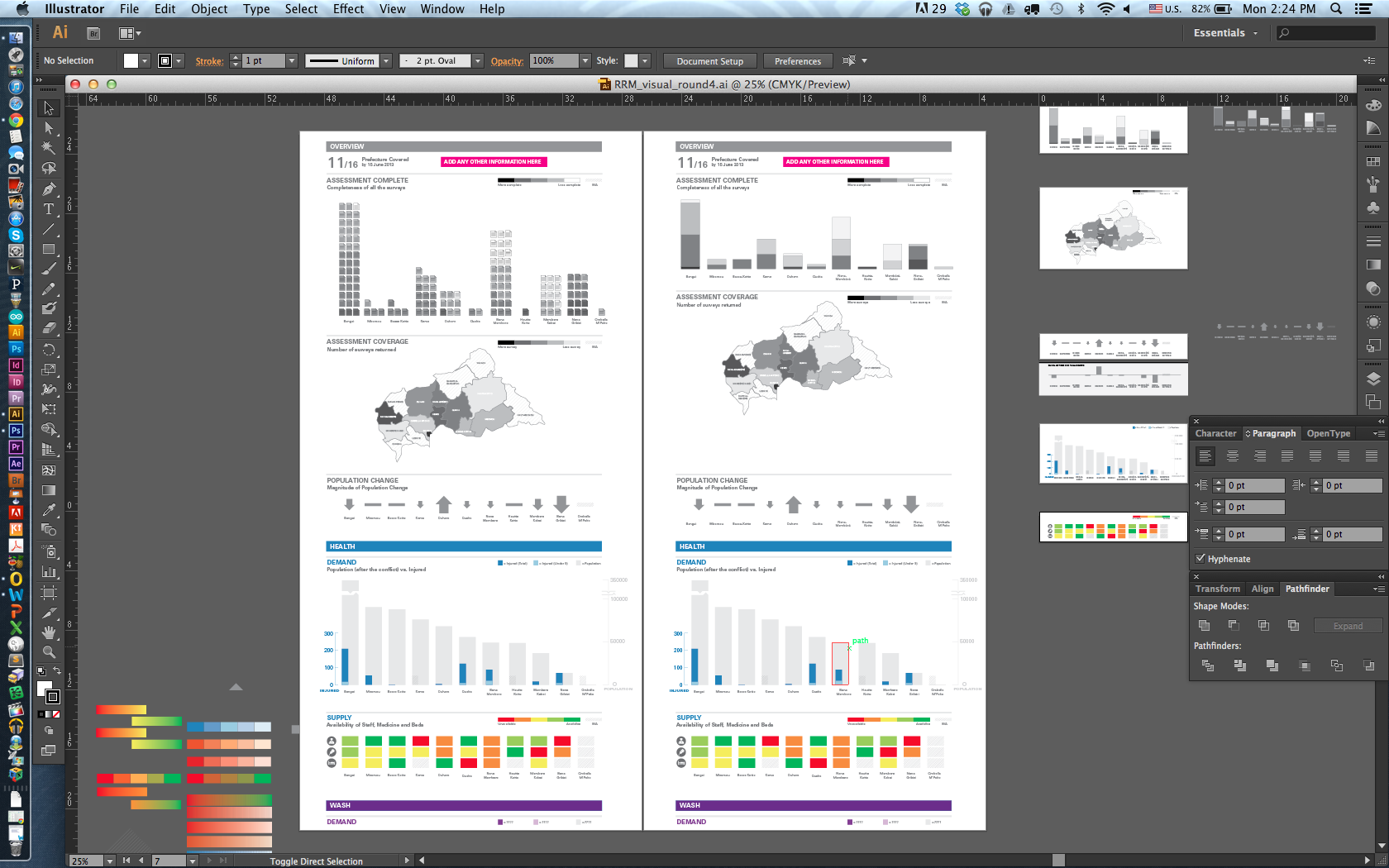Click the Unite shape mode icon
The height and width of the screenshot is (868, 1389).
[x=1204, y=626]
